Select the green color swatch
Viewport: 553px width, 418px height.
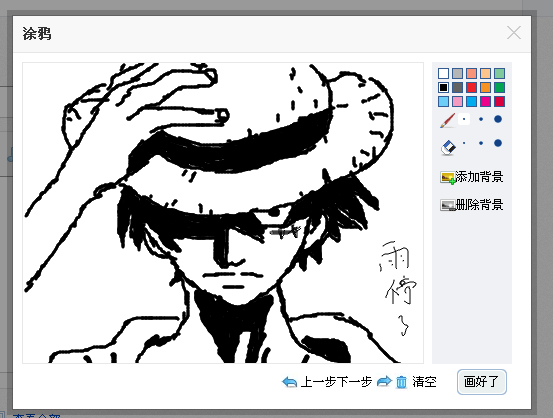click(499, 87)
